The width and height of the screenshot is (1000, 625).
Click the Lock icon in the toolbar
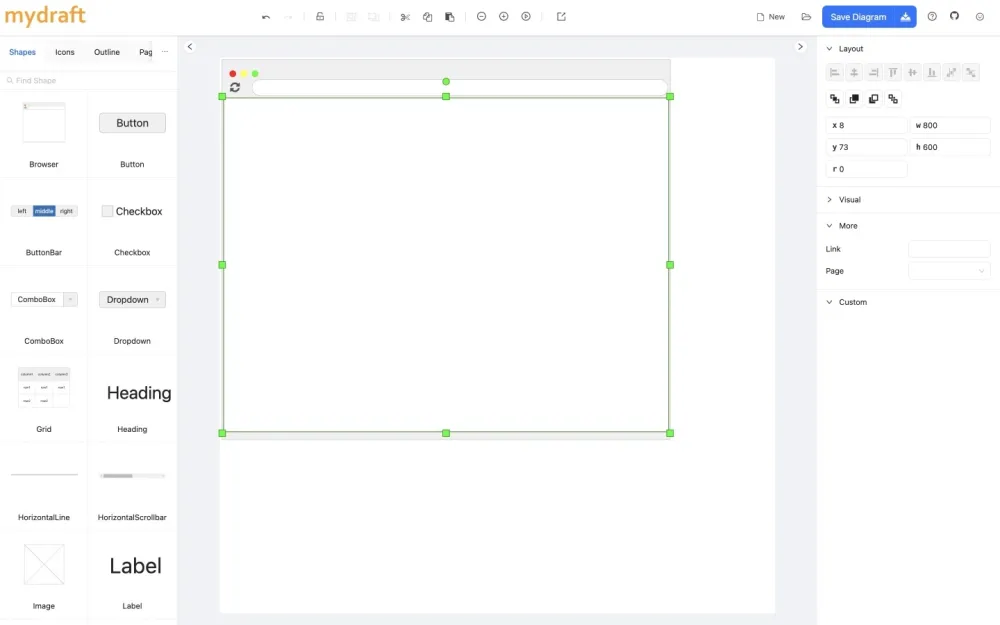coord(320,16)
